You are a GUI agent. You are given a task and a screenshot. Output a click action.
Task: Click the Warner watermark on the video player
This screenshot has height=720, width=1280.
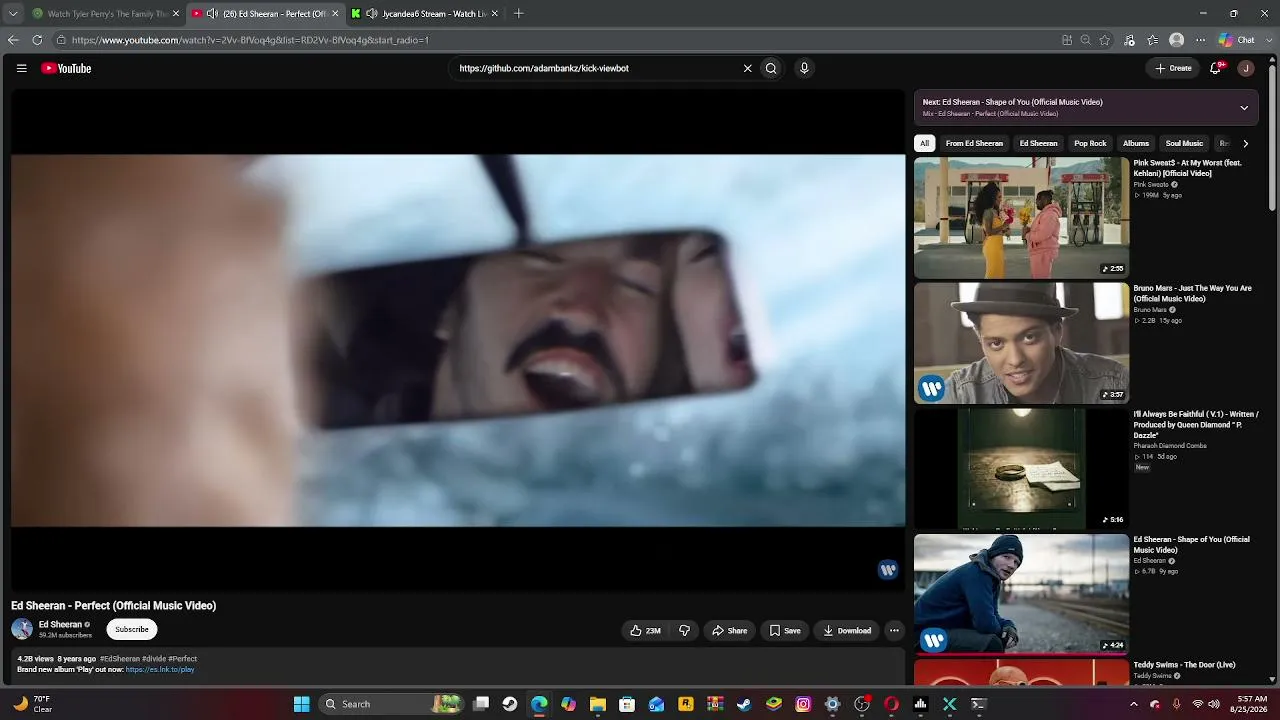pyautogui.click(x=888, y=570)
